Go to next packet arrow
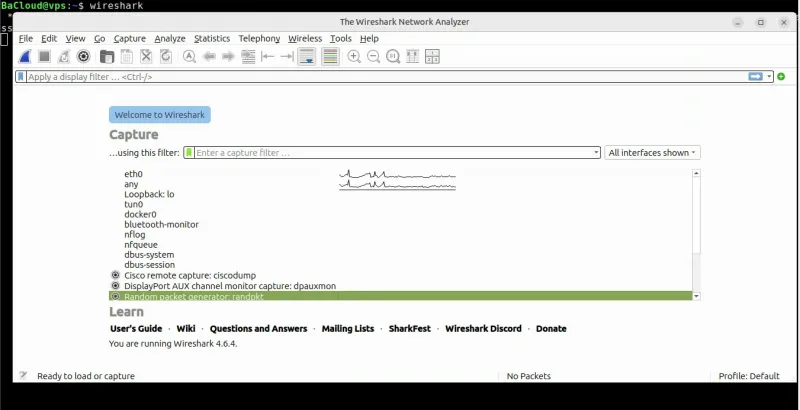 228,57
